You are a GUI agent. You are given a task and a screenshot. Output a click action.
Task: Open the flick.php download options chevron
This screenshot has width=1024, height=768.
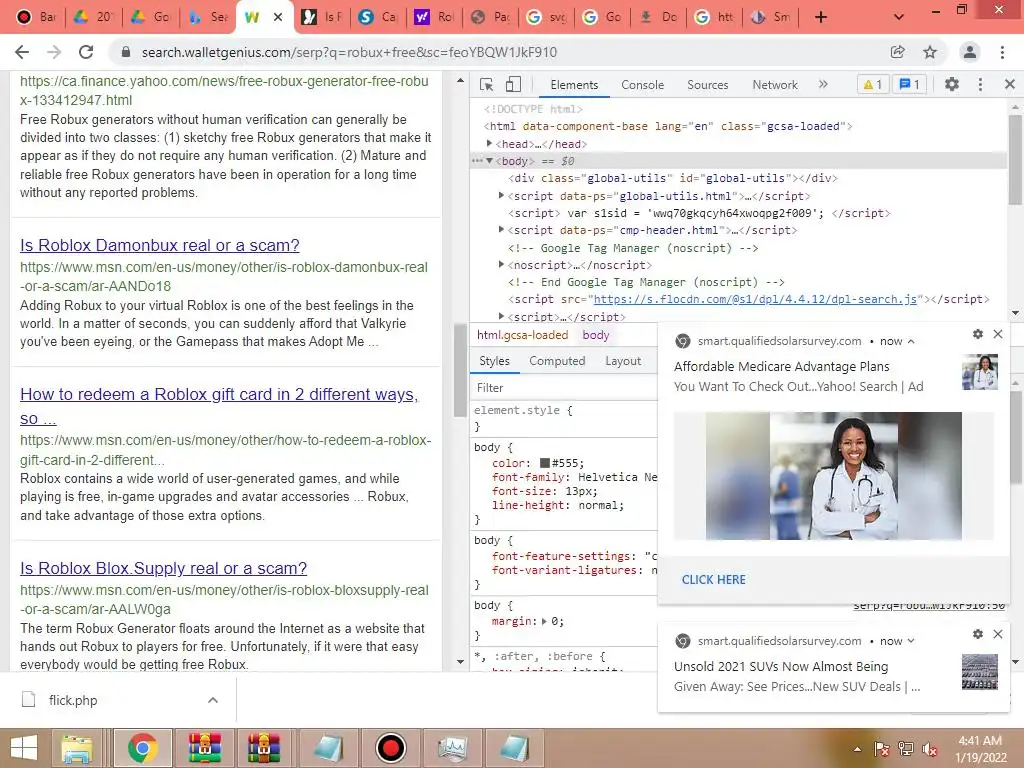213,700
